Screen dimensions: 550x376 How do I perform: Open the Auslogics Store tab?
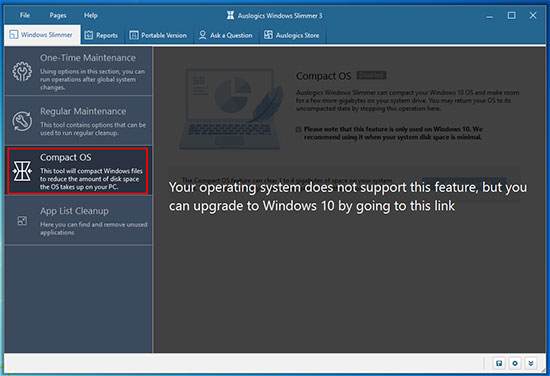click(x=292, y=35)
